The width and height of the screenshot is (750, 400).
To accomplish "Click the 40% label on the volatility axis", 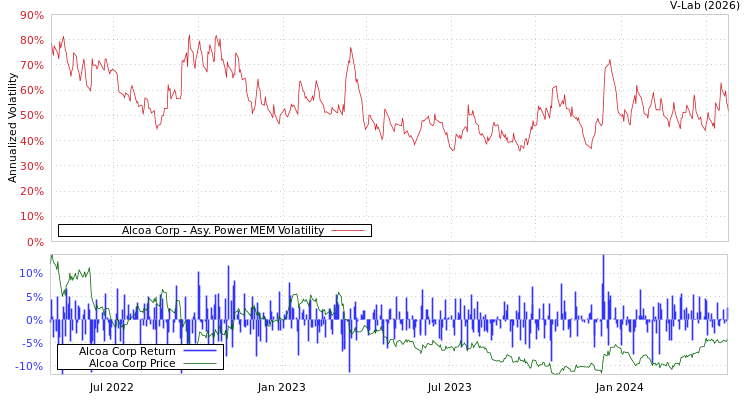I will [x=31, y=141].
